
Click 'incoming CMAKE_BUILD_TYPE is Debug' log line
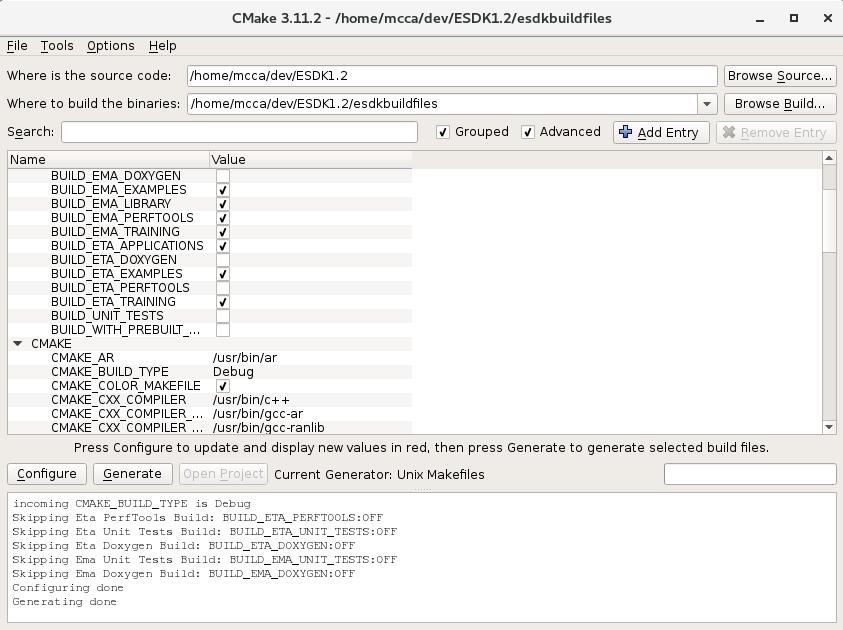tap(132, 504)
